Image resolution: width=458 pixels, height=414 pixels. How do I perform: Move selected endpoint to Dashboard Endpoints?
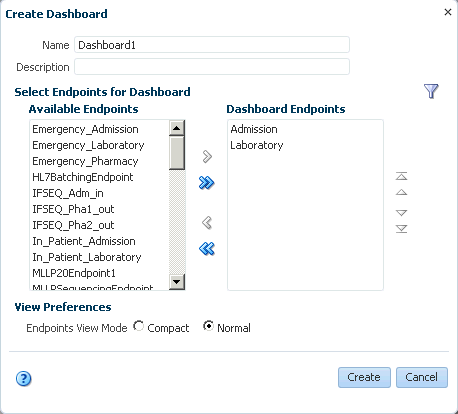(x=207, y=156)
